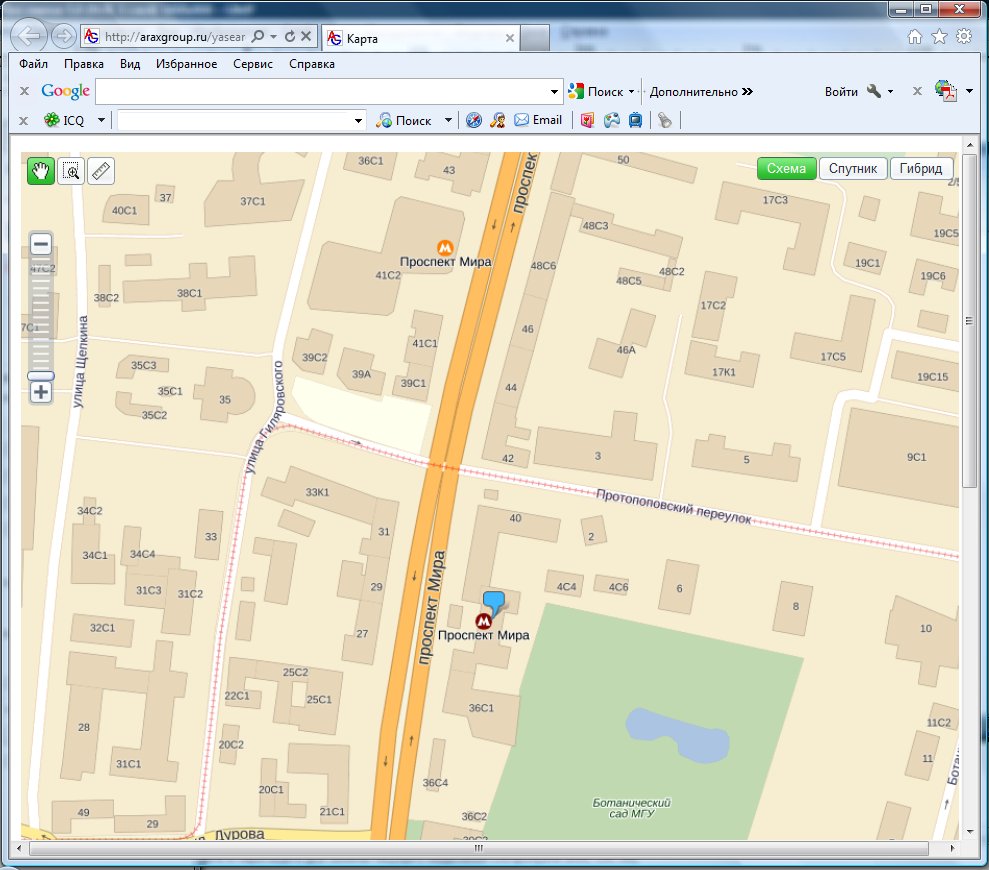Activate the magnifier zoom-selection tool

(71, 171)
